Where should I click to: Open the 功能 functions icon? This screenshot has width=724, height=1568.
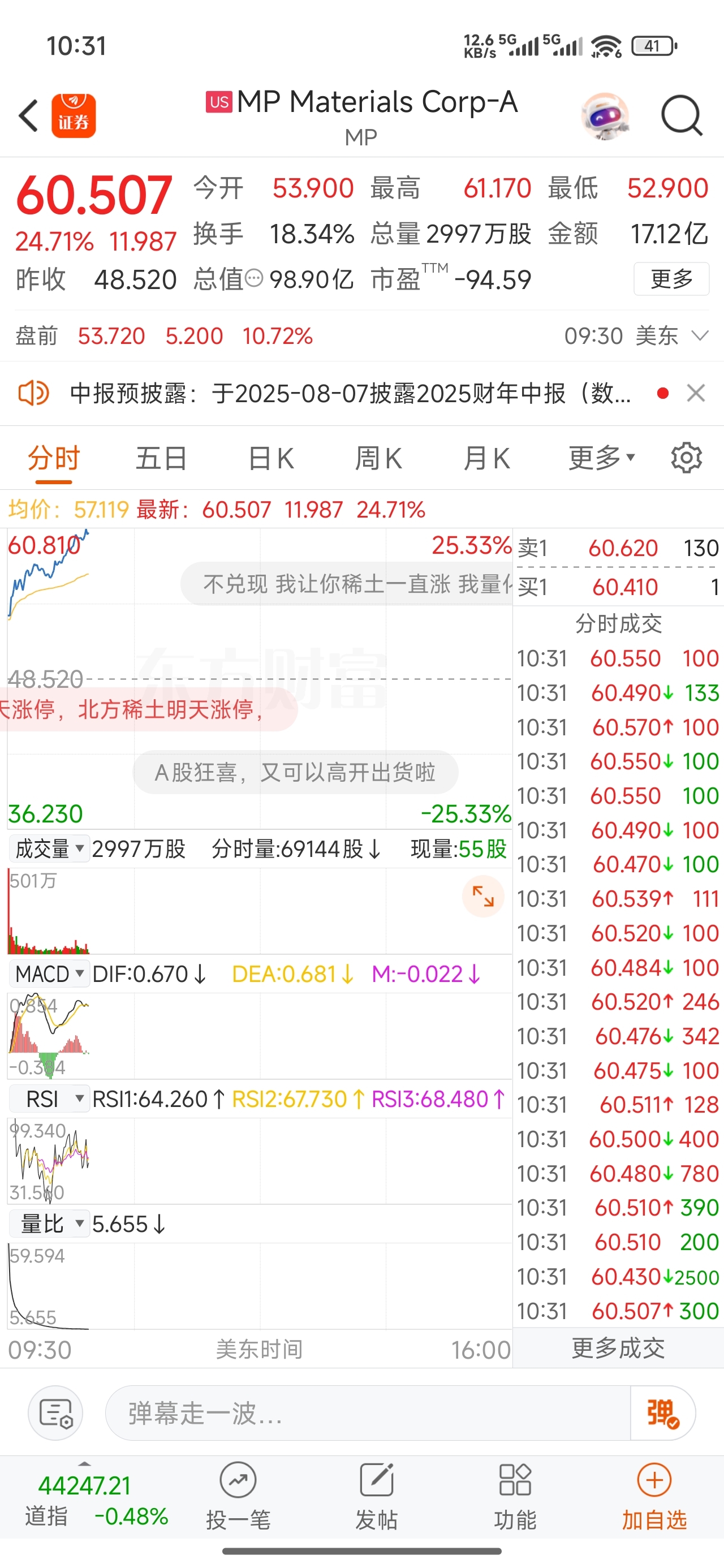pyautogui.click(x=515, y=1496)
